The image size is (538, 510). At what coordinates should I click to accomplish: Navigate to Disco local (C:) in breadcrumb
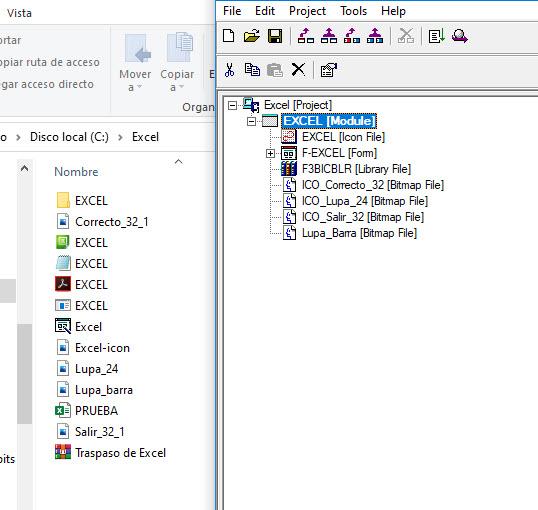(x=69, y=137)
